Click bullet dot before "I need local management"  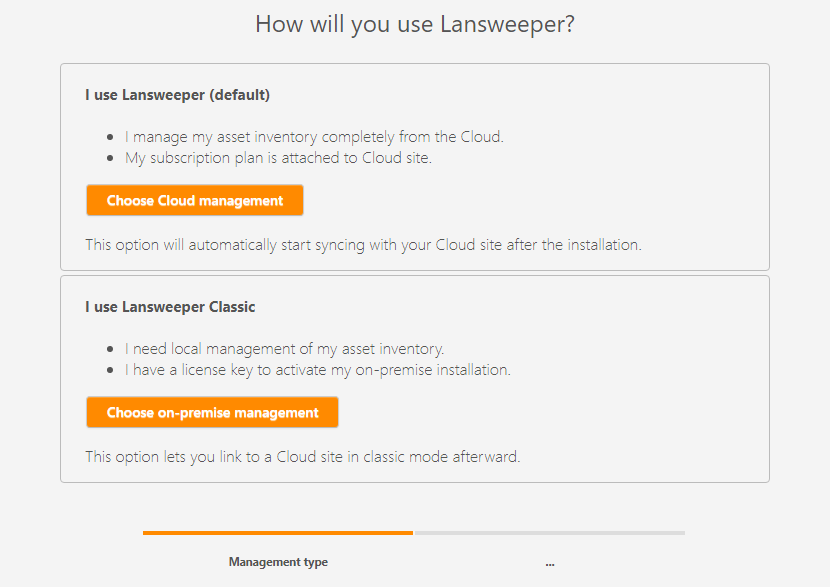tap(111, 350)
